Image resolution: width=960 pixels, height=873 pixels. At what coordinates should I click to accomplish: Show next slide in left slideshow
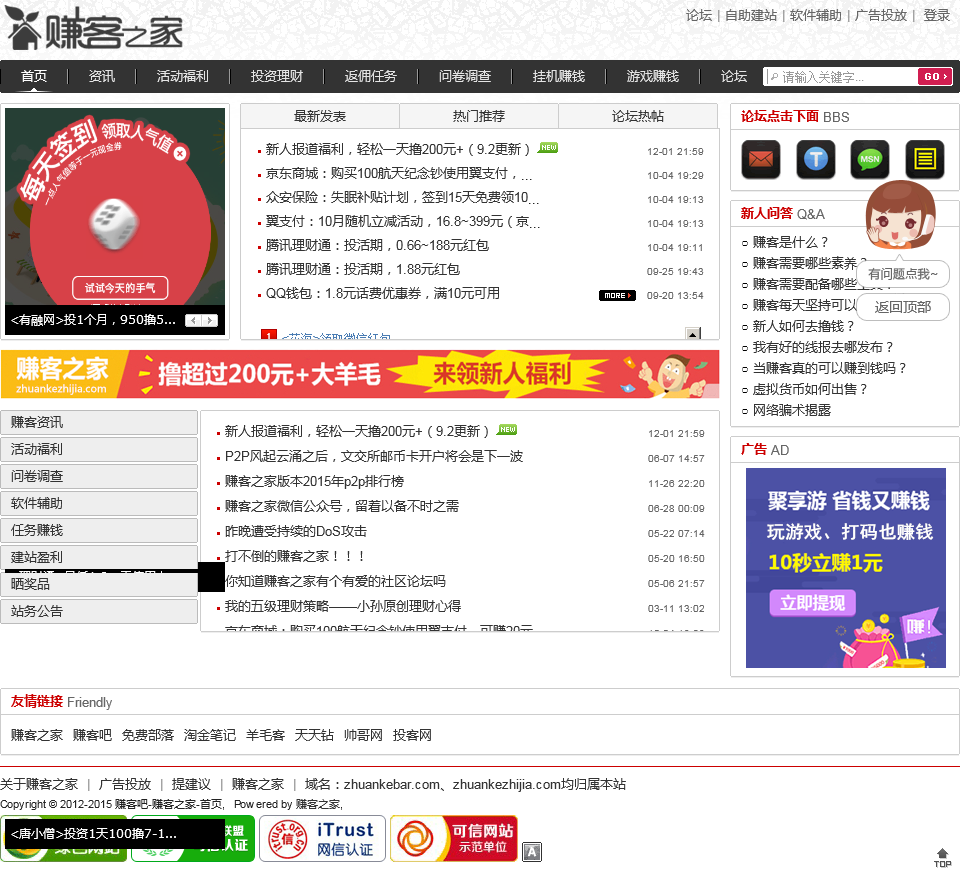pyautogui.click(x=209, y=320)
